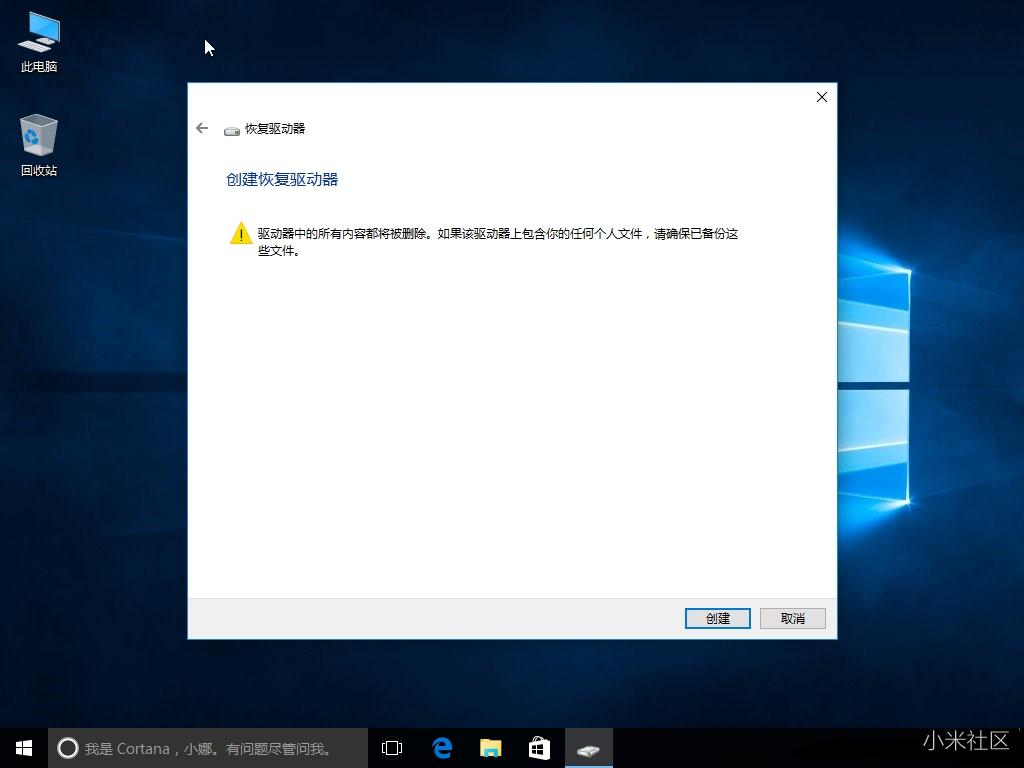The height and width of the screenshot is (768, 1024).
Task: Click the 创建恢复驱动器 blue heading
Action: pos(282,177)
